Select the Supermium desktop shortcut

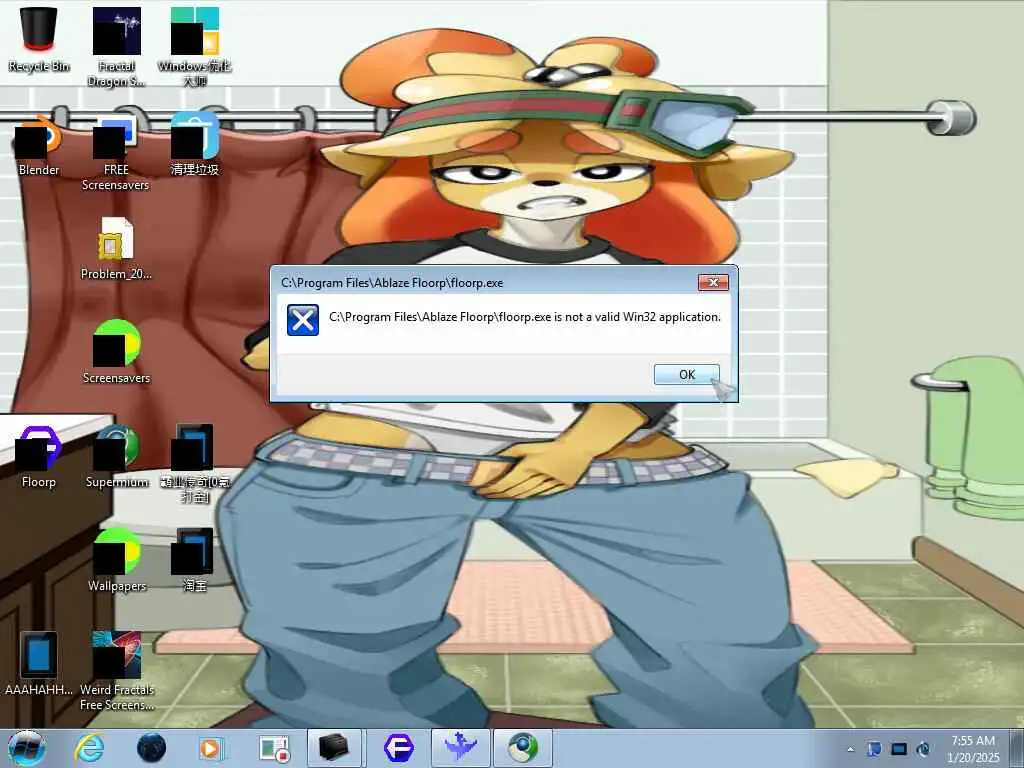[116, 456]
